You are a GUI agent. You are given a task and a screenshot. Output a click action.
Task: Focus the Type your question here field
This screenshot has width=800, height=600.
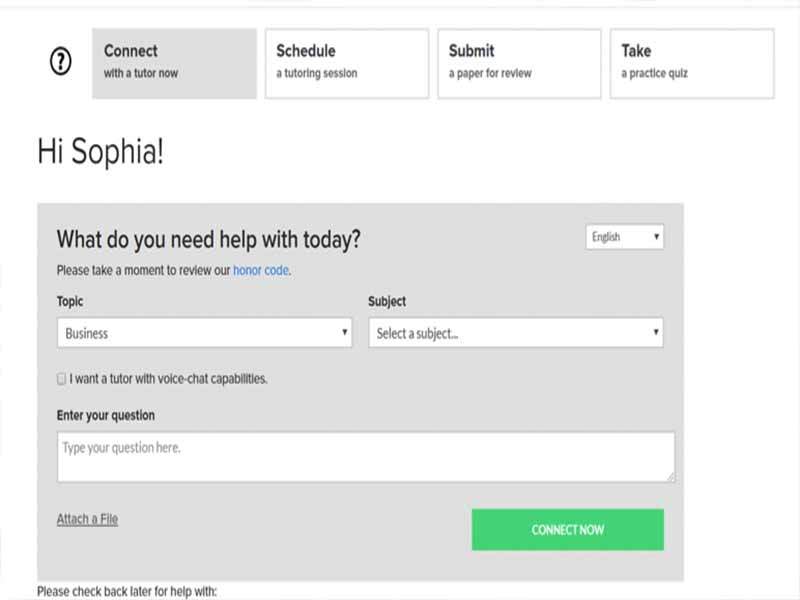click(x=365, y=456)
